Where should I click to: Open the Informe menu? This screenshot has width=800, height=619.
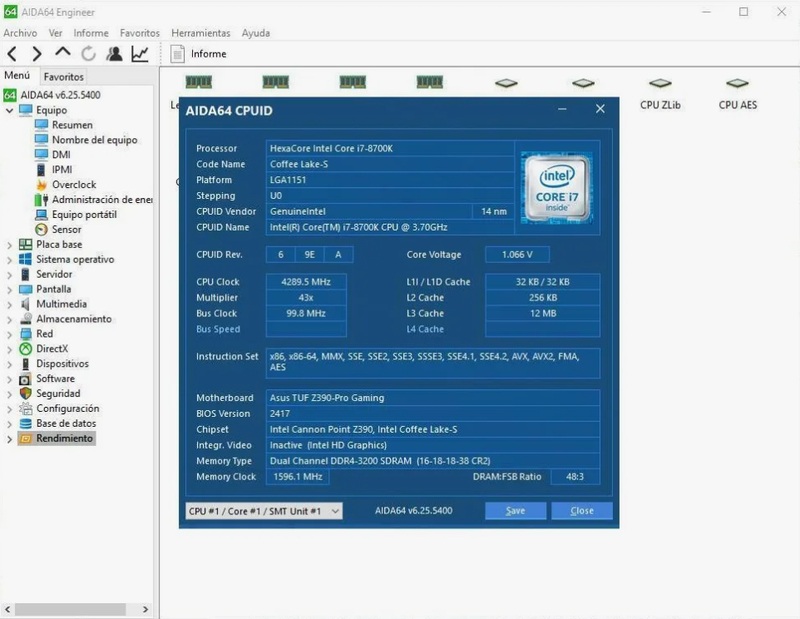coord(91,33)
